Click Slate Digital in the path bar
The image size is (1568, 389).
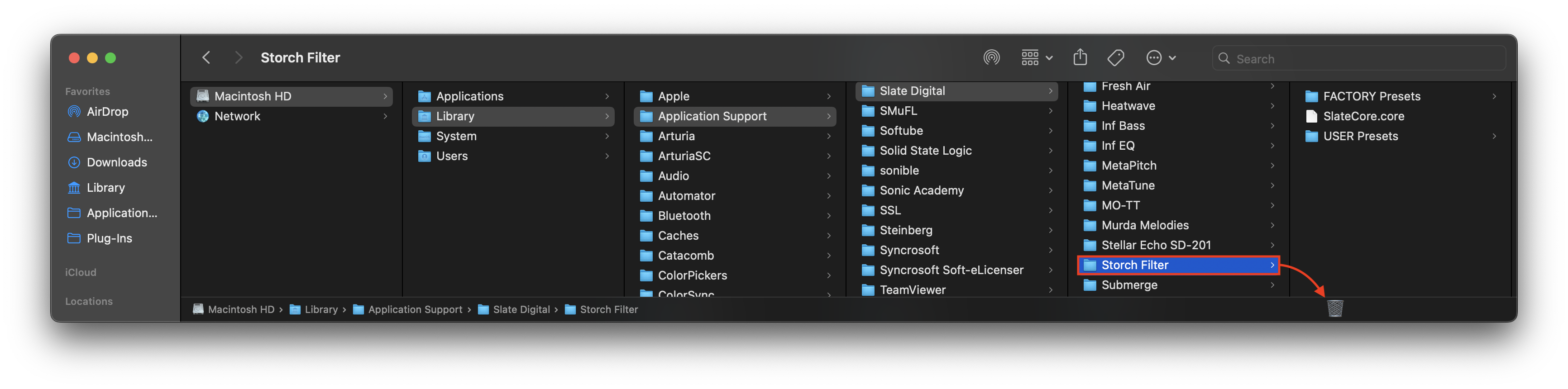click(514, 310)
